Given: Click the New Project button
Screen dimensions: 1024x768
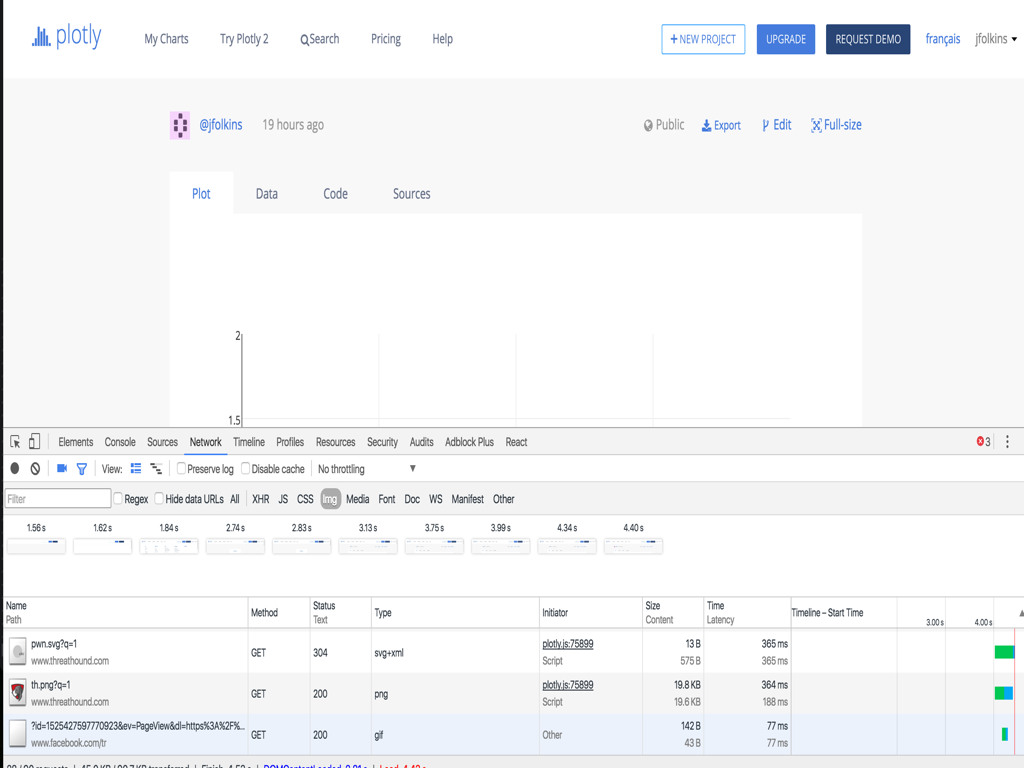Looking at the screenshot, I should (x=703, y=39).
